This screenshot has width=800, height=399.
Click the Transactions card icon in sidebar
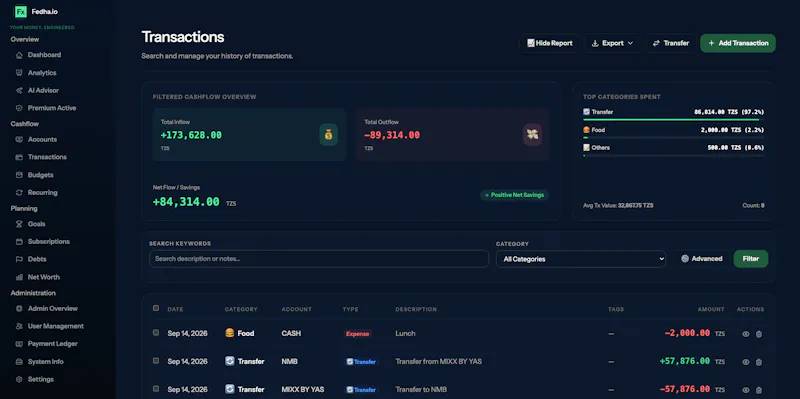coord(19,157)
